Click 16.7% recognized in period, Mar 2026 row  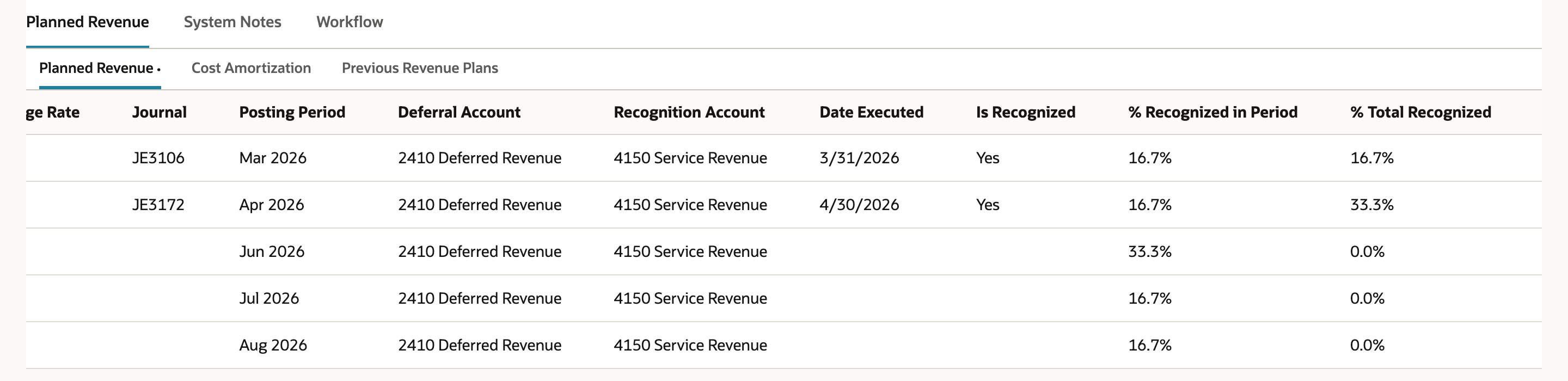click(x=1150, y=158)
